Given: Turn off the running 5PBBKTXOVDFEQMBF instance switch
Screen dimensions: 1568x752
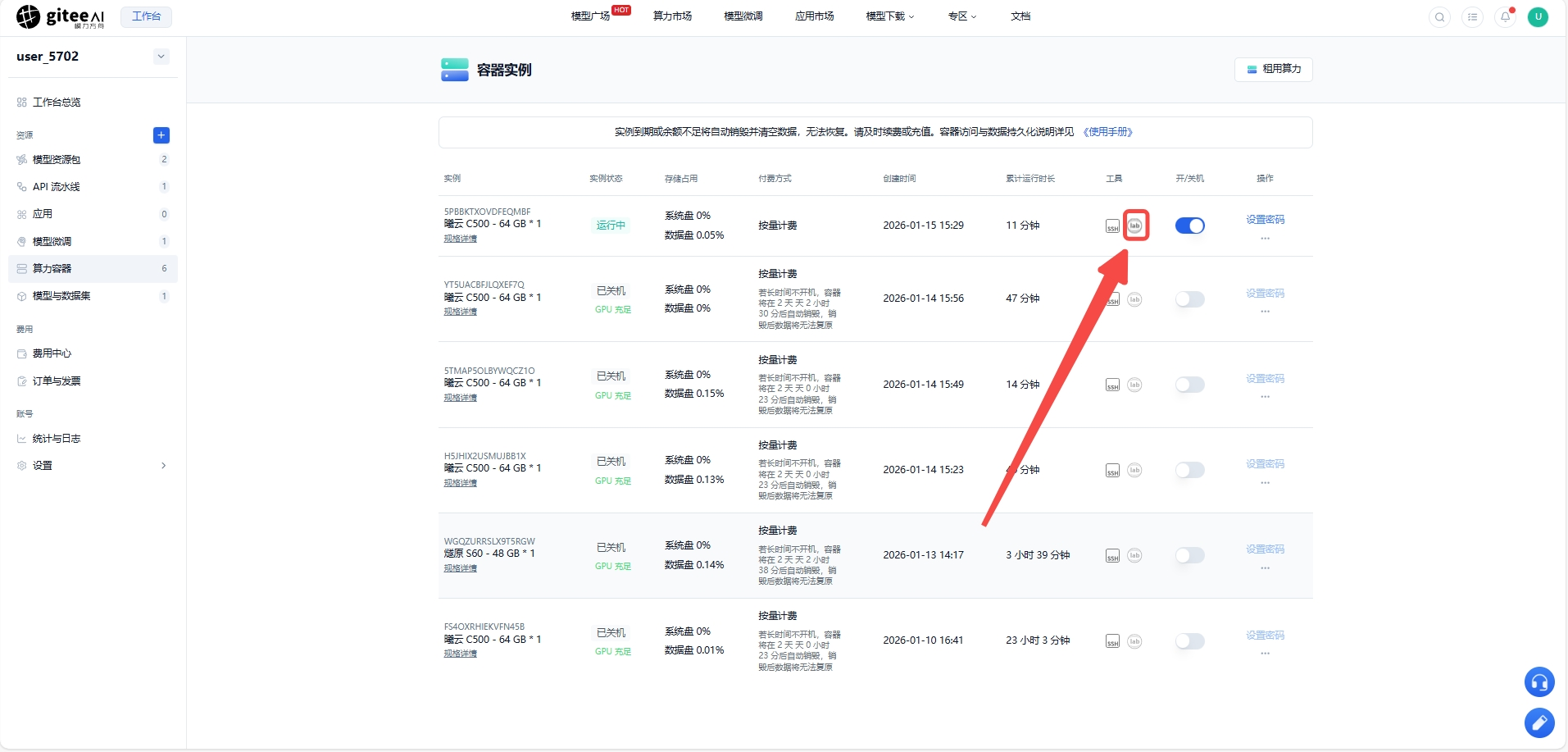Looking at the screenshot, I should click(1189, 226).
